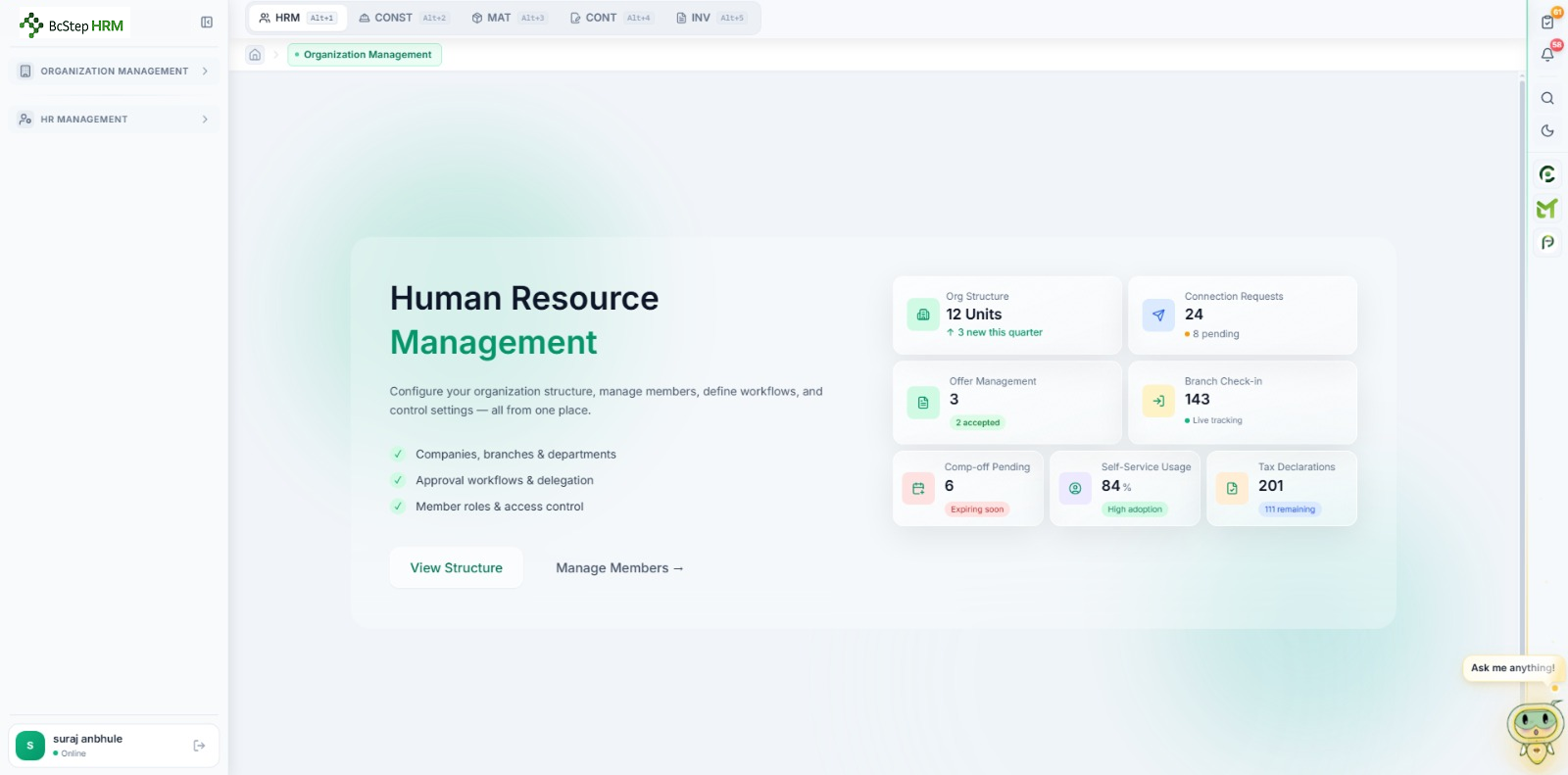
Task: Toggle dark mode moon icon
Action: click(1547, 130)
